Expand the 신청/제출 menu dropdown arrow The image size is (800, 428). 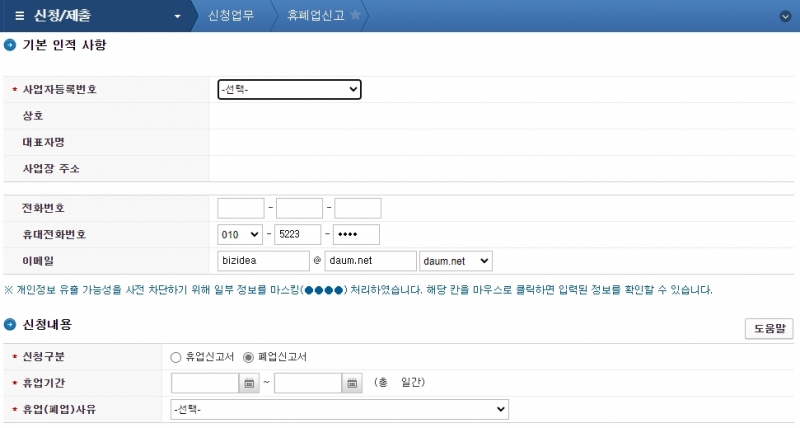tap(177, 16)
